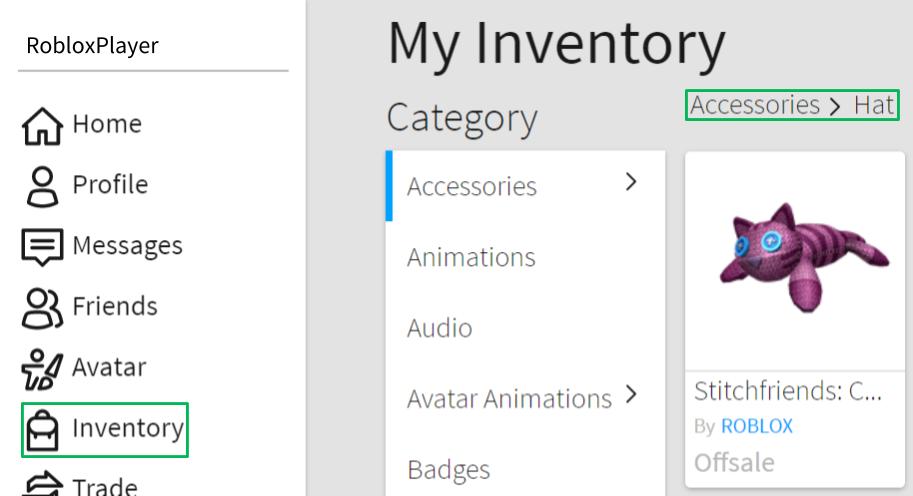Open the Profile person icon
This screenshot has height=496, width=913.
coord(42,186)
